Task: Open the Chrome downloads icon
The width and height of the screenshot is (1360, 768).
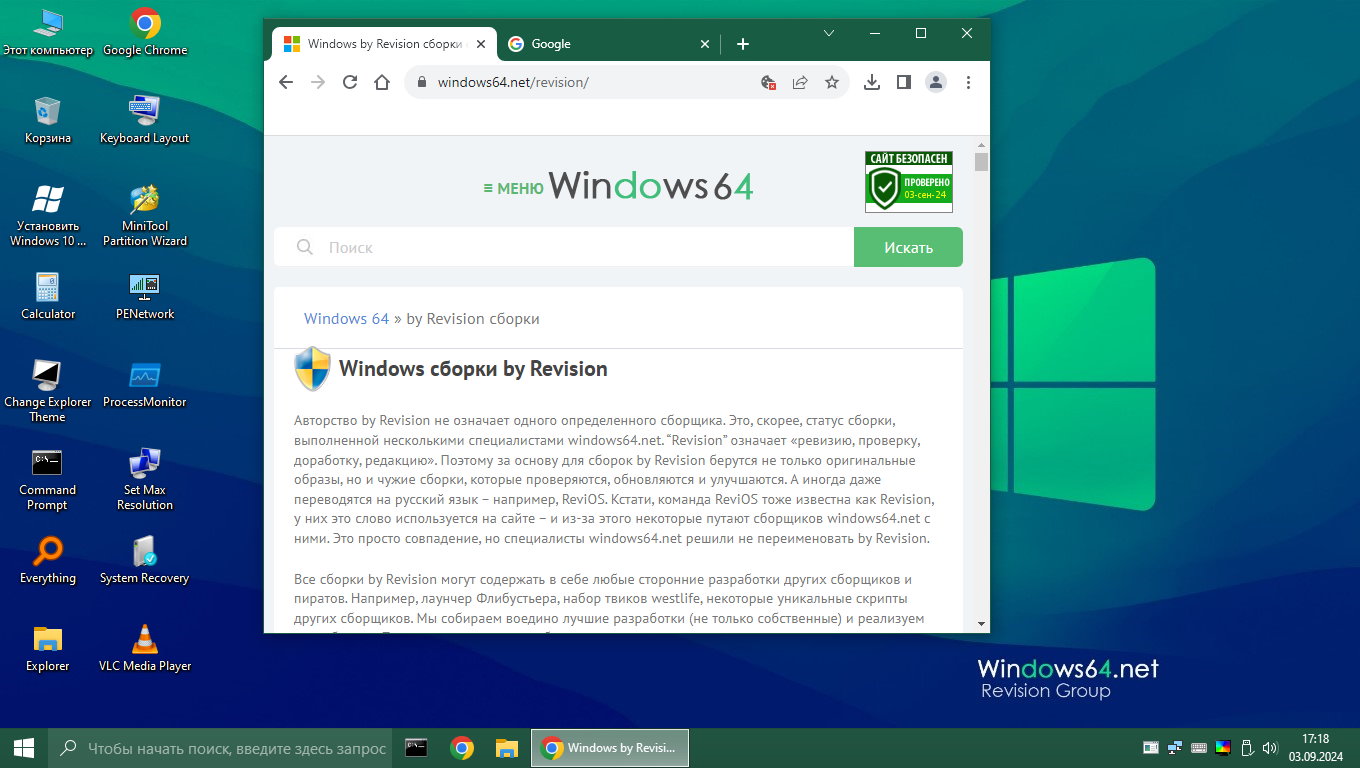Action: [x=872, y=82]
